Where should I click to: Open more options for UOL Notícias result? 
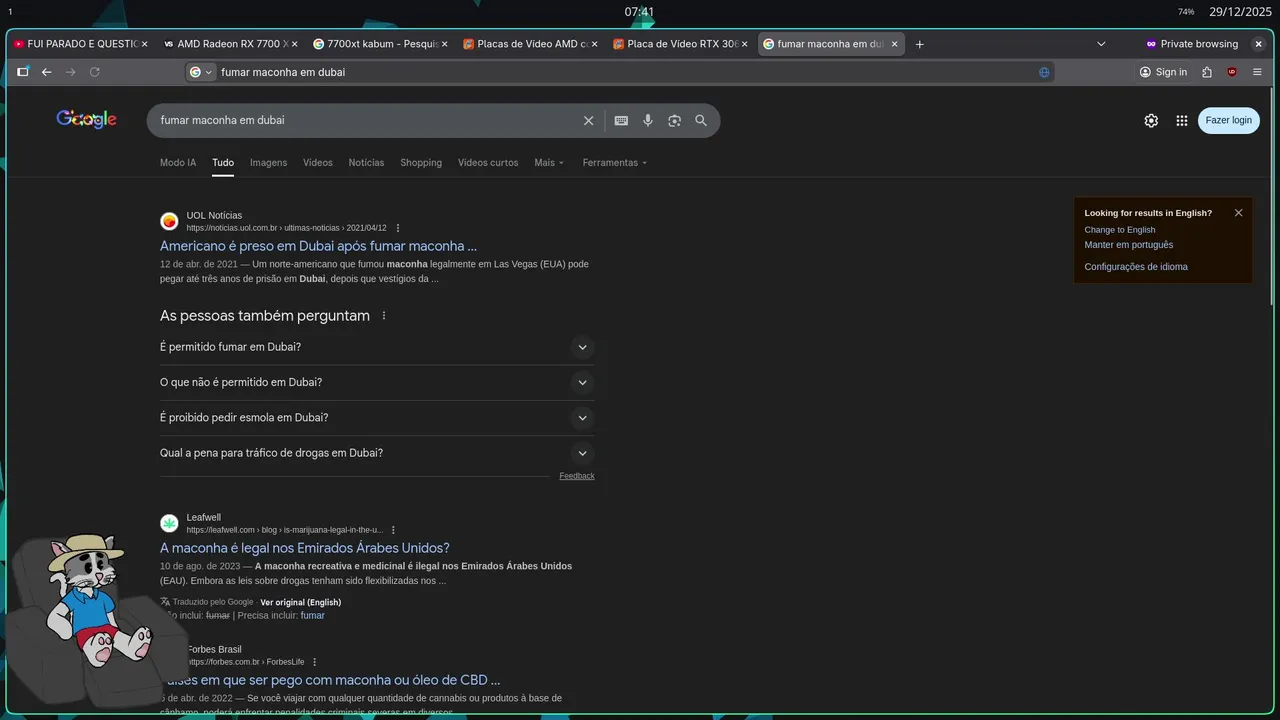(398, 228)
